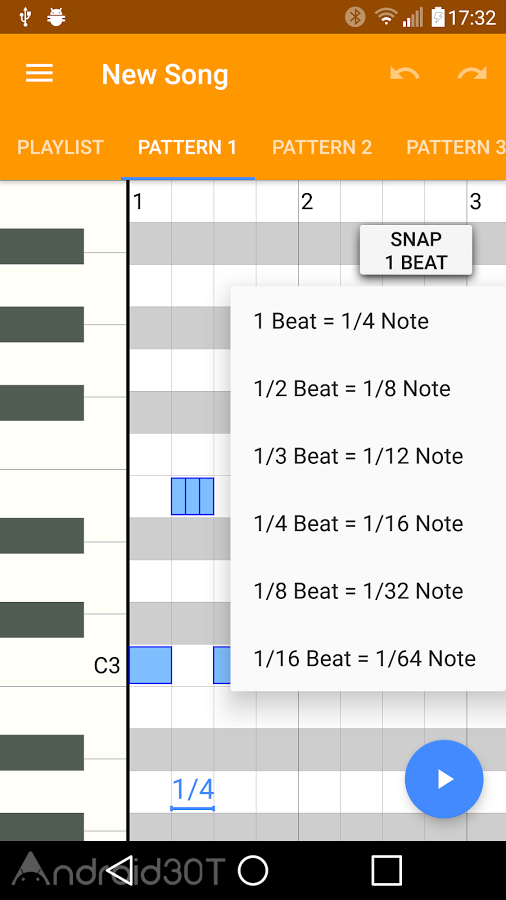Tap the 1/4 note length indicator

click(193, 792)
